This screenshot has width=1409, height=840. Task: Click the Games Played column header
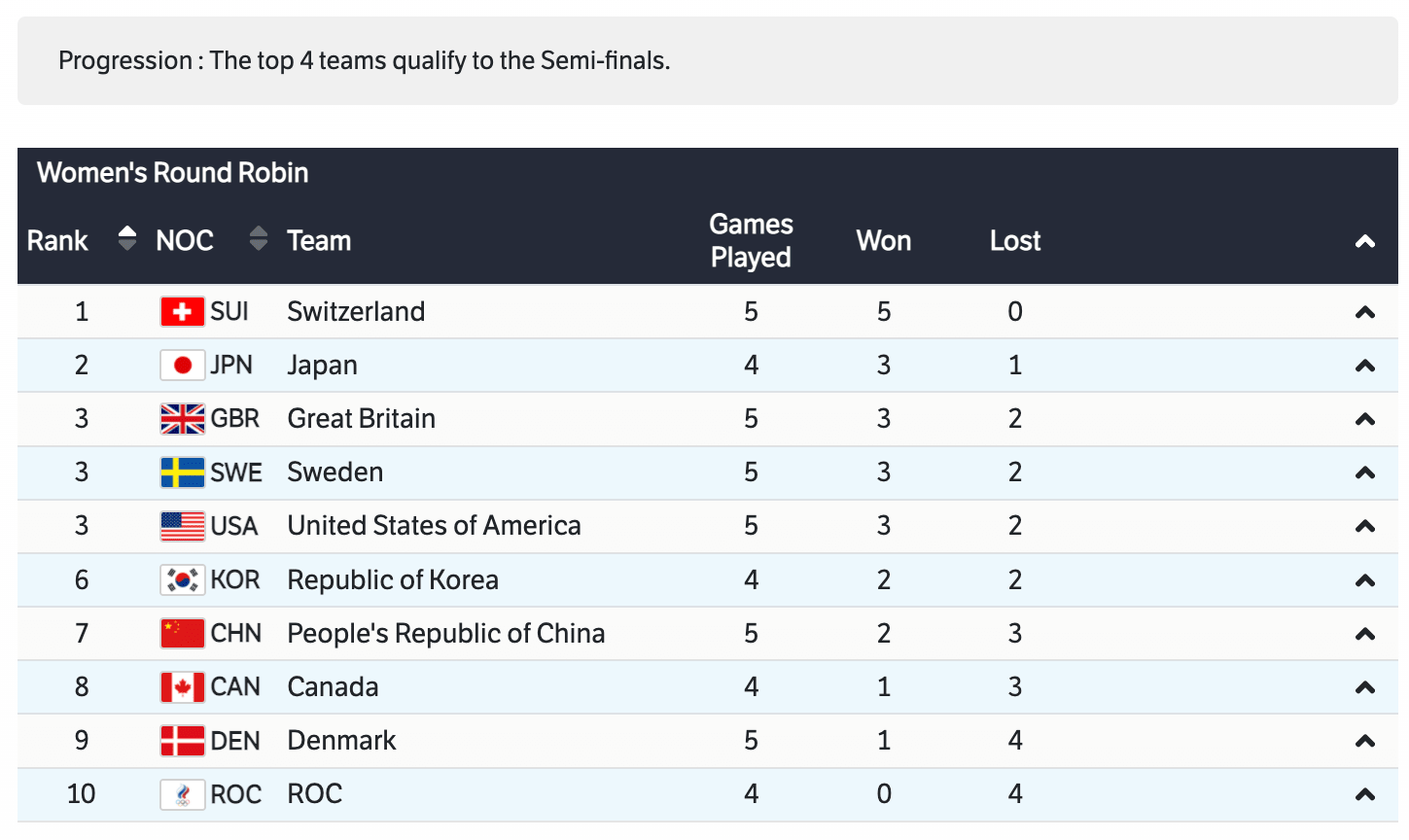pos(751,240)
